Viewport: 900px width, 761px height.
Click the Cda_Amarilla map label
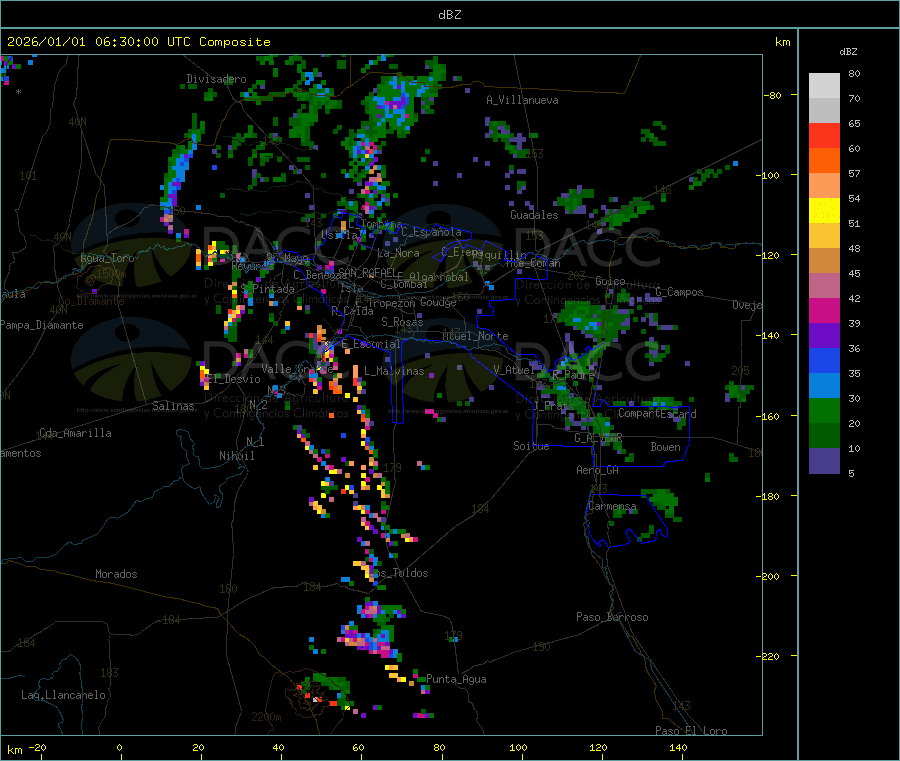(x=75, y=433)
